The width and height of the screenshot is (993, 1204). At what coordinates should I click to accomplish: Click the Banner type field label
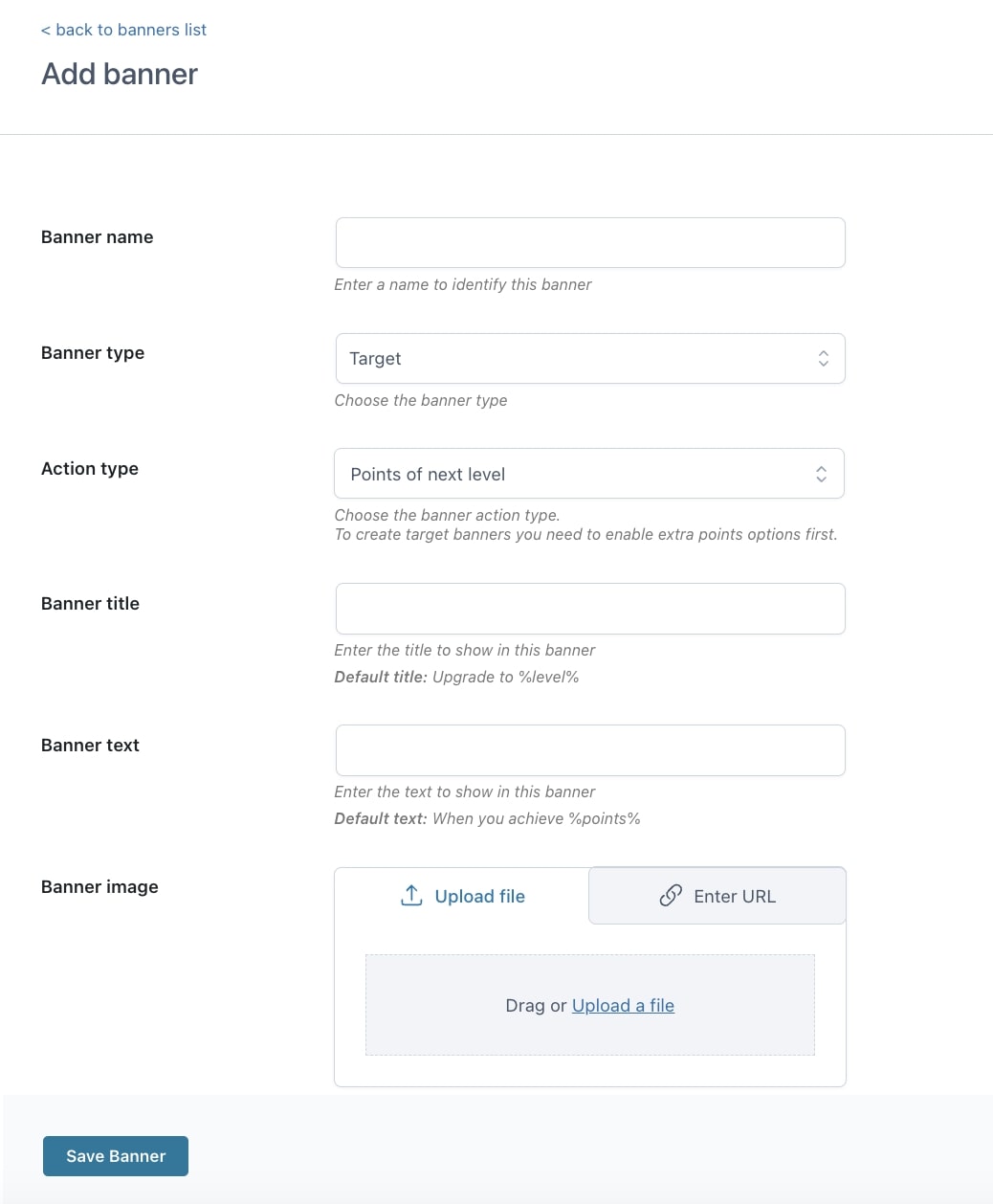point(93,353)
